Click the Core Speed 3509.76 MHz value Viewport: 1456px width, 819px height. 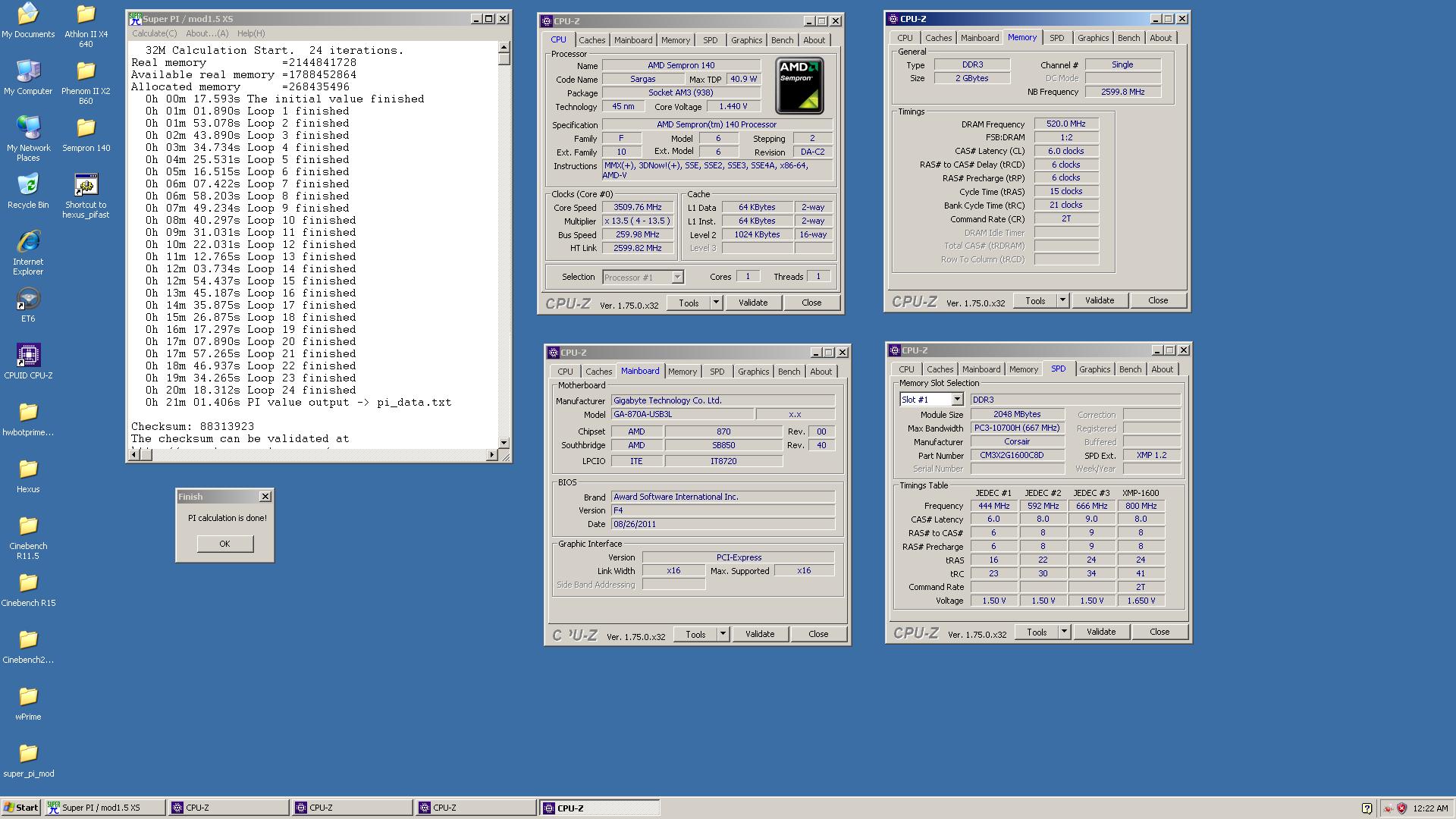click(x=637, y=207)
